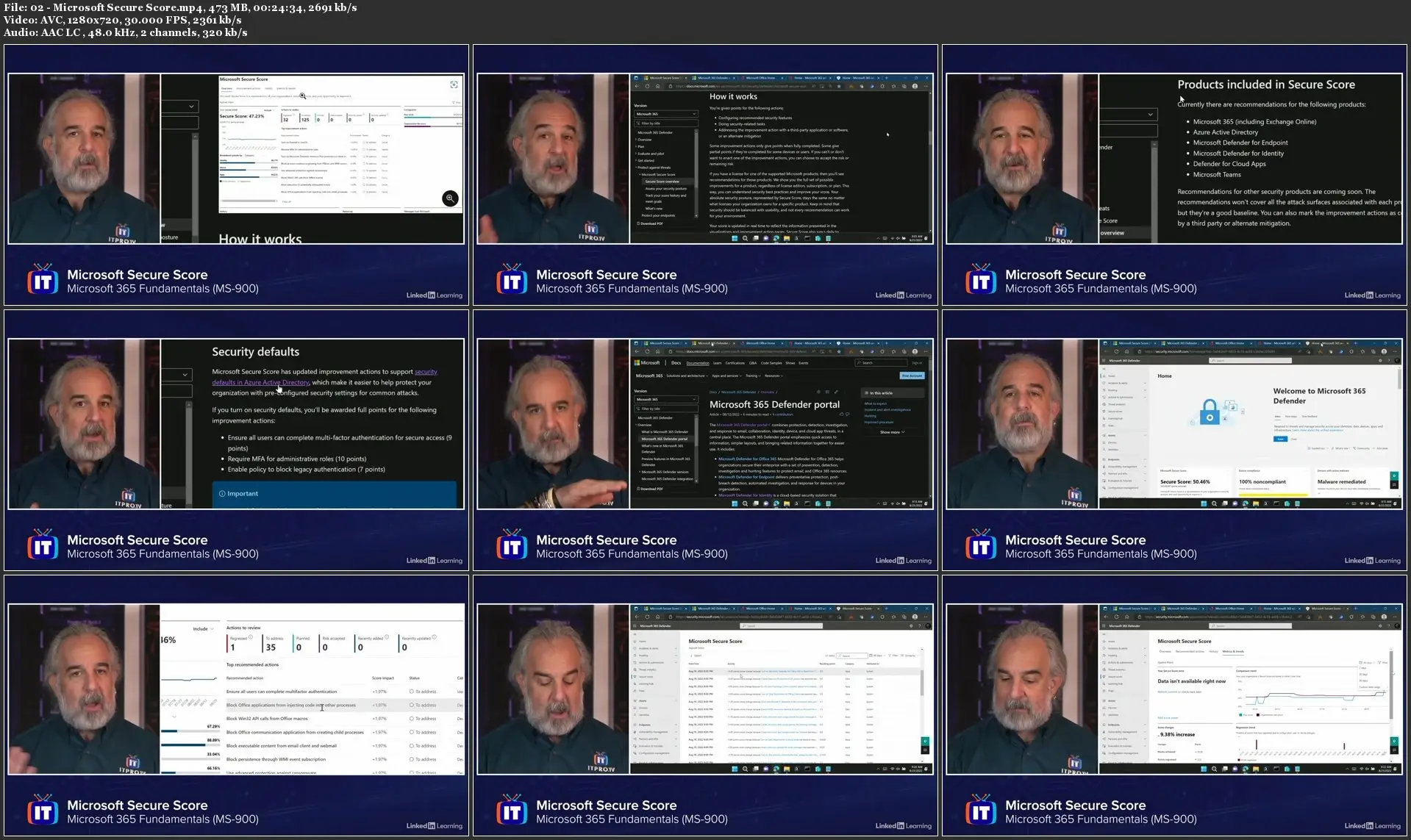Open the Version dropdown on the Defender portal docs page
Screen dimensions: 1411x840
point(665,399)
